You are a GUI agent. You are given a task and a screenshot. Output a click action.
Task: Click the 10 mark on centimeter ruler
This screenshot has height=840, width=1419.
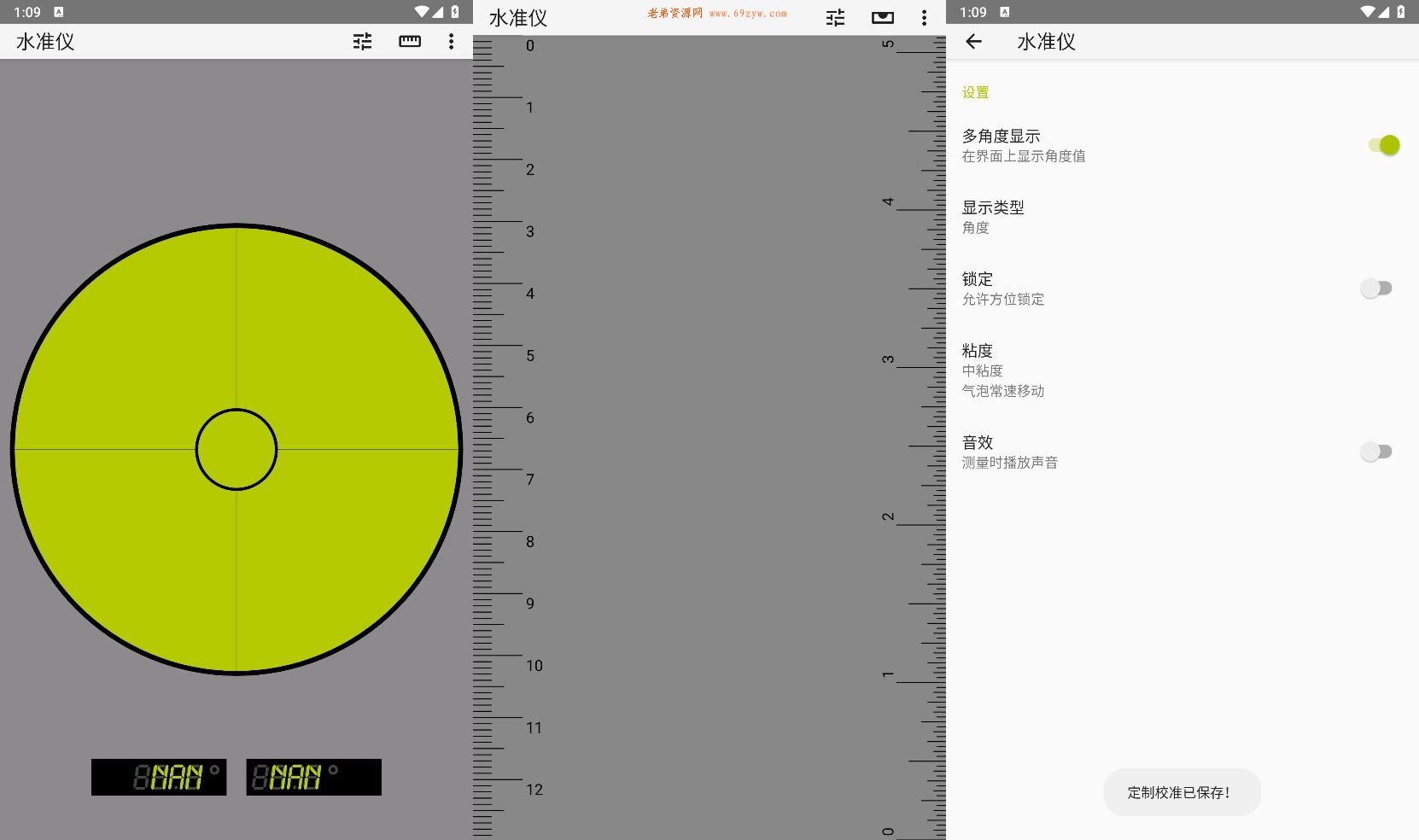[534, 666]
